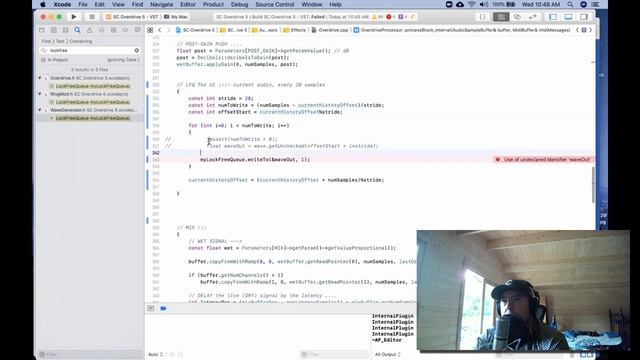Viewport: 640px width, 360px height.
Task: Collapse WaveGenerator.h search result group
Action: 40,110
